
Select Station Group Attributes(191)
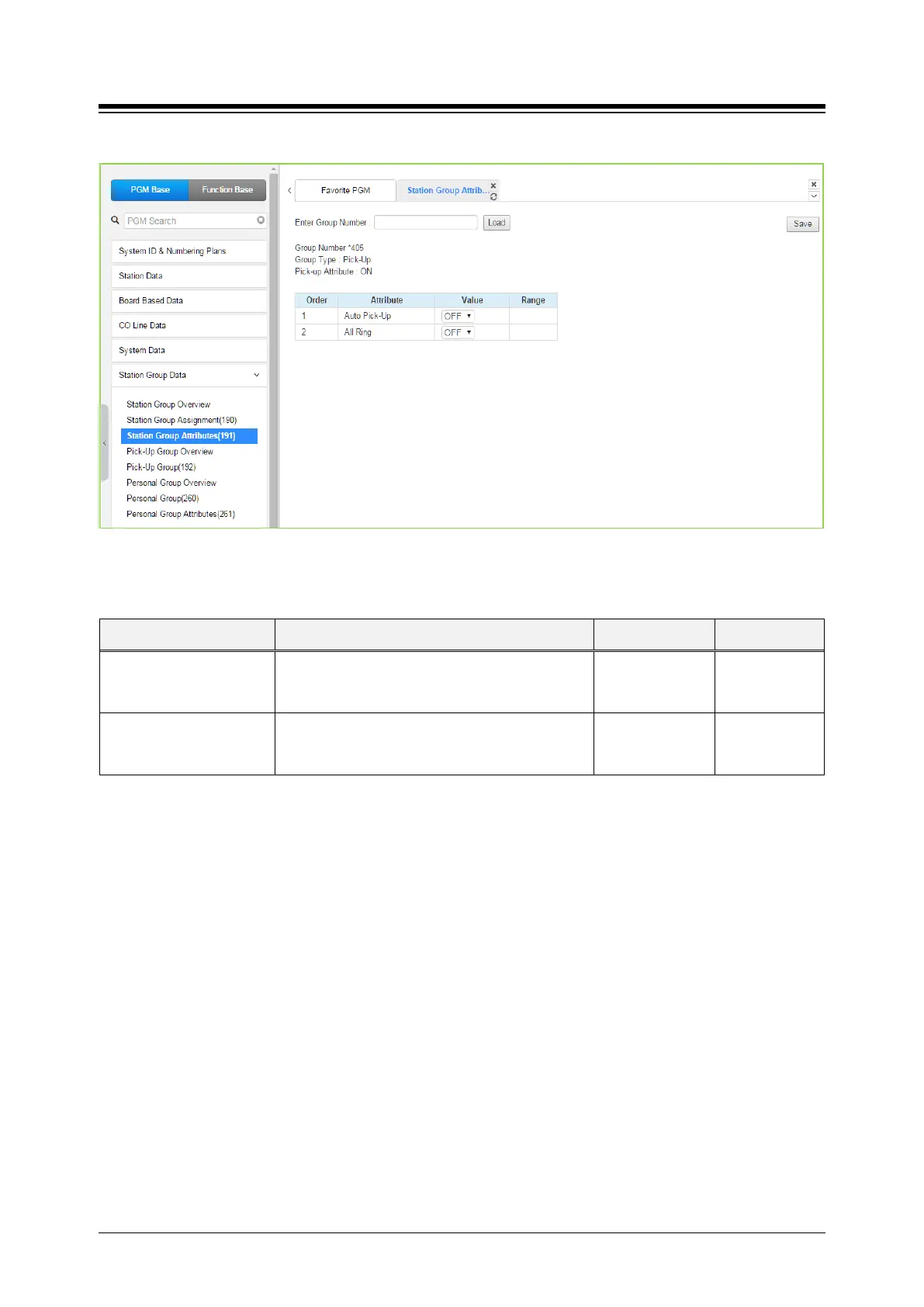(x=189, y=436)
